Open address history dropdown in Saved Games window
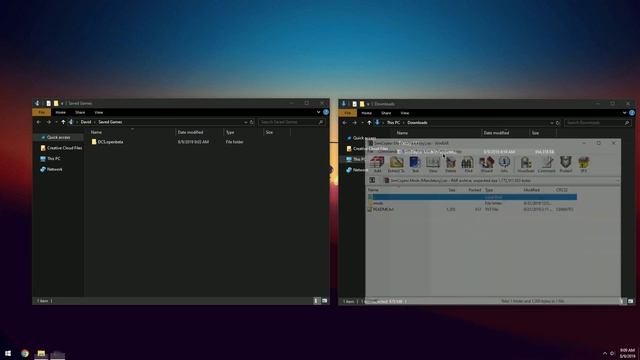The image size is (640, 360). pyautogui.click(x=246, y=122)
